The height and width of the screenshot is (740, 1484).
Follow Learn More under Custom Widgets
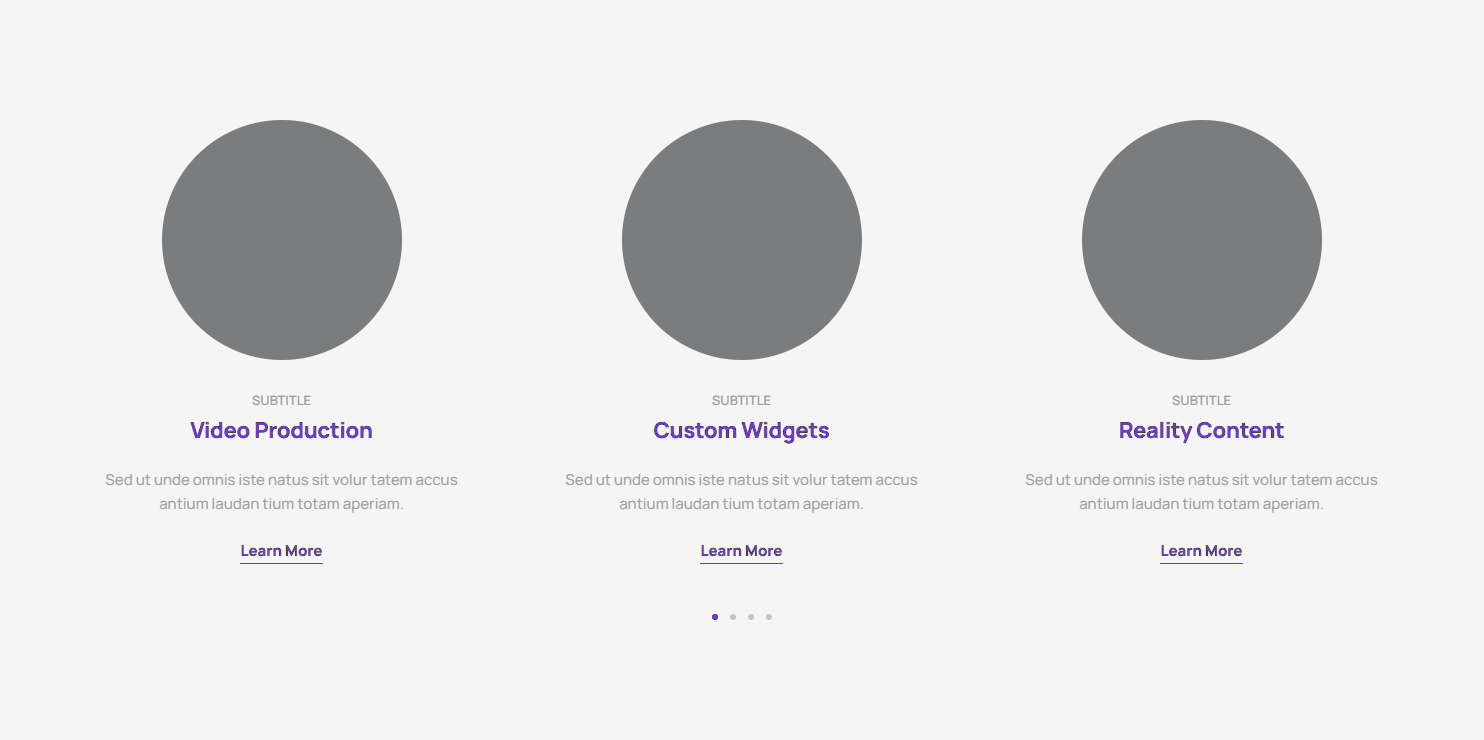741,551
